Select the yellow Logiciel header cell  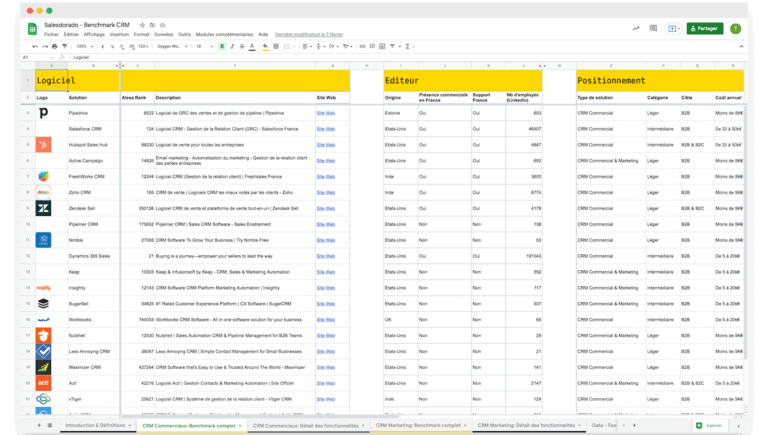click(x=51, y=80)
